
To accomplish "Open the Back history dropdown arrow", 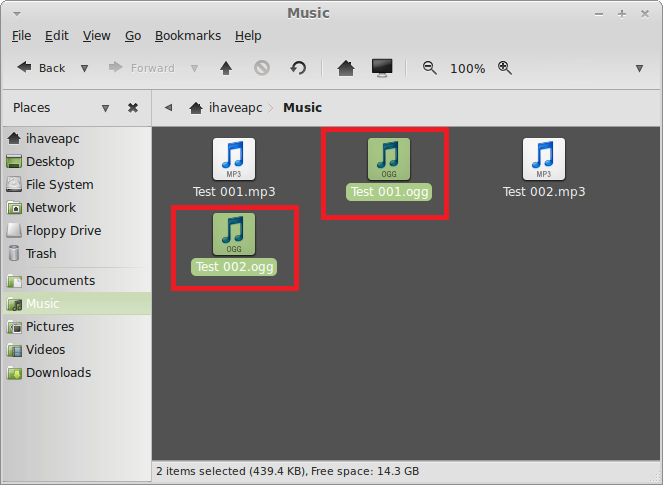I will coord(85,68).
